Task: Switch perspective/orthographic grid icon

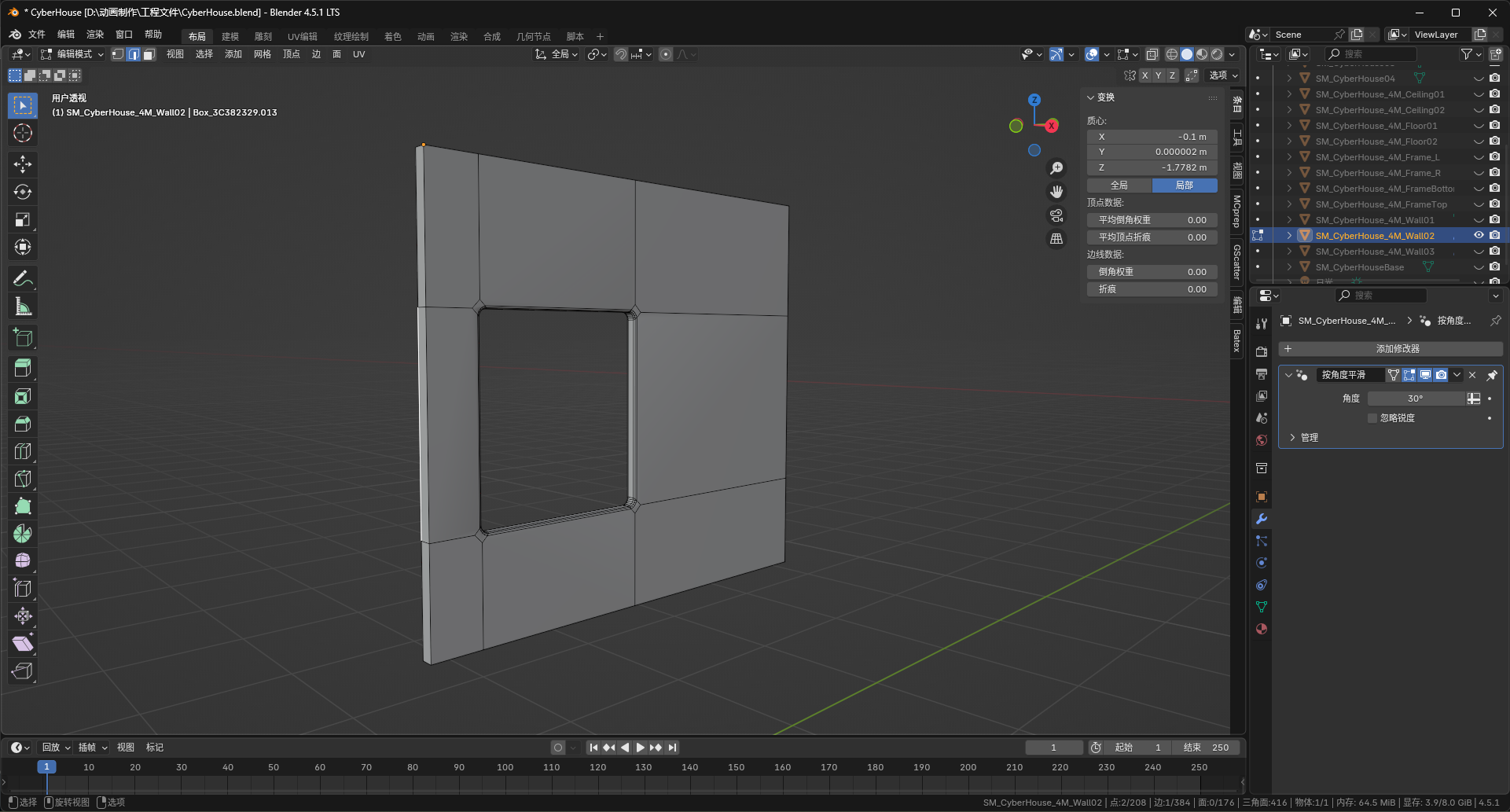Action: 1056,239
